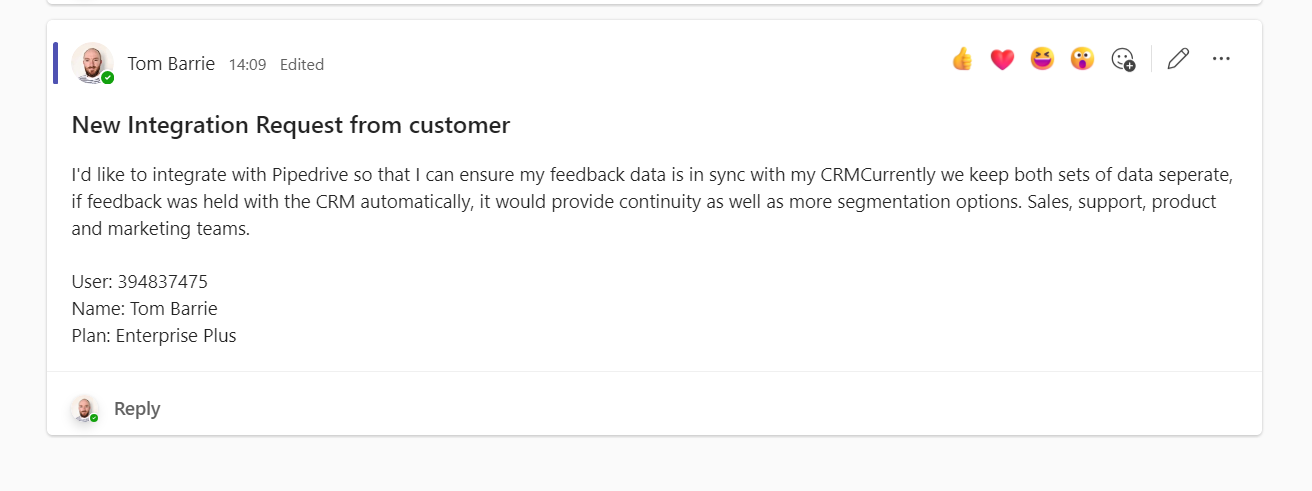This screenshot has width=1312, height=491.
Task: Click the purple bar left of the message
Action: [x=55, y=62]
